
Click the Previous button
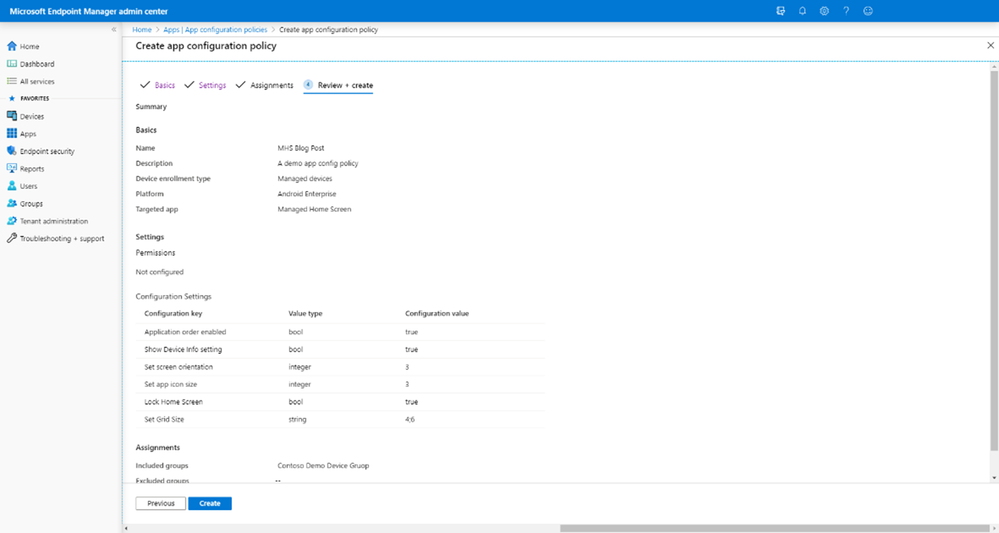click(161, 503)
